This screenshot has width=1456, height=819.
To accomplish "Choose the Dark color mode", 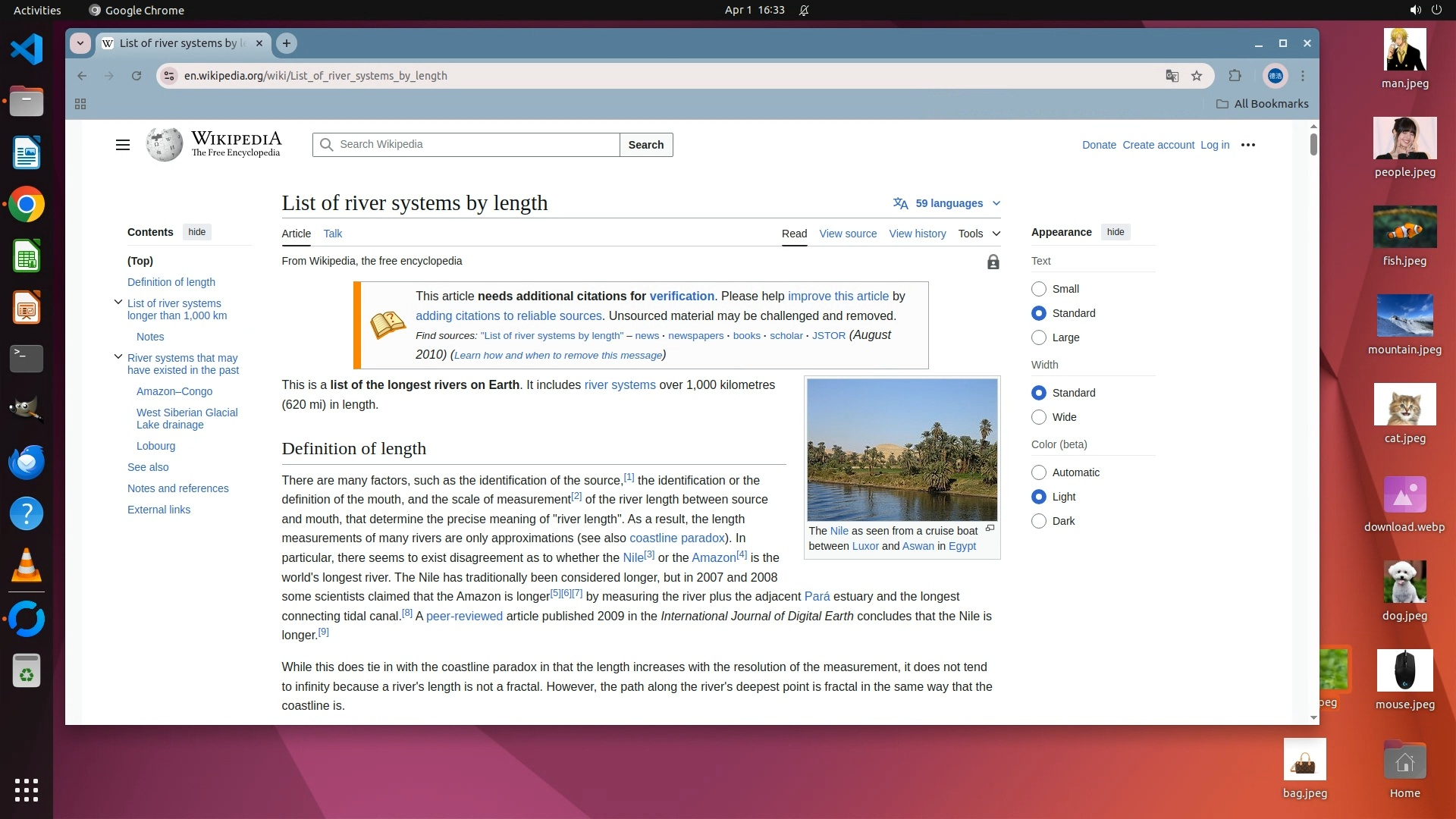I will pyautogui.click(x=1039, y=521).
